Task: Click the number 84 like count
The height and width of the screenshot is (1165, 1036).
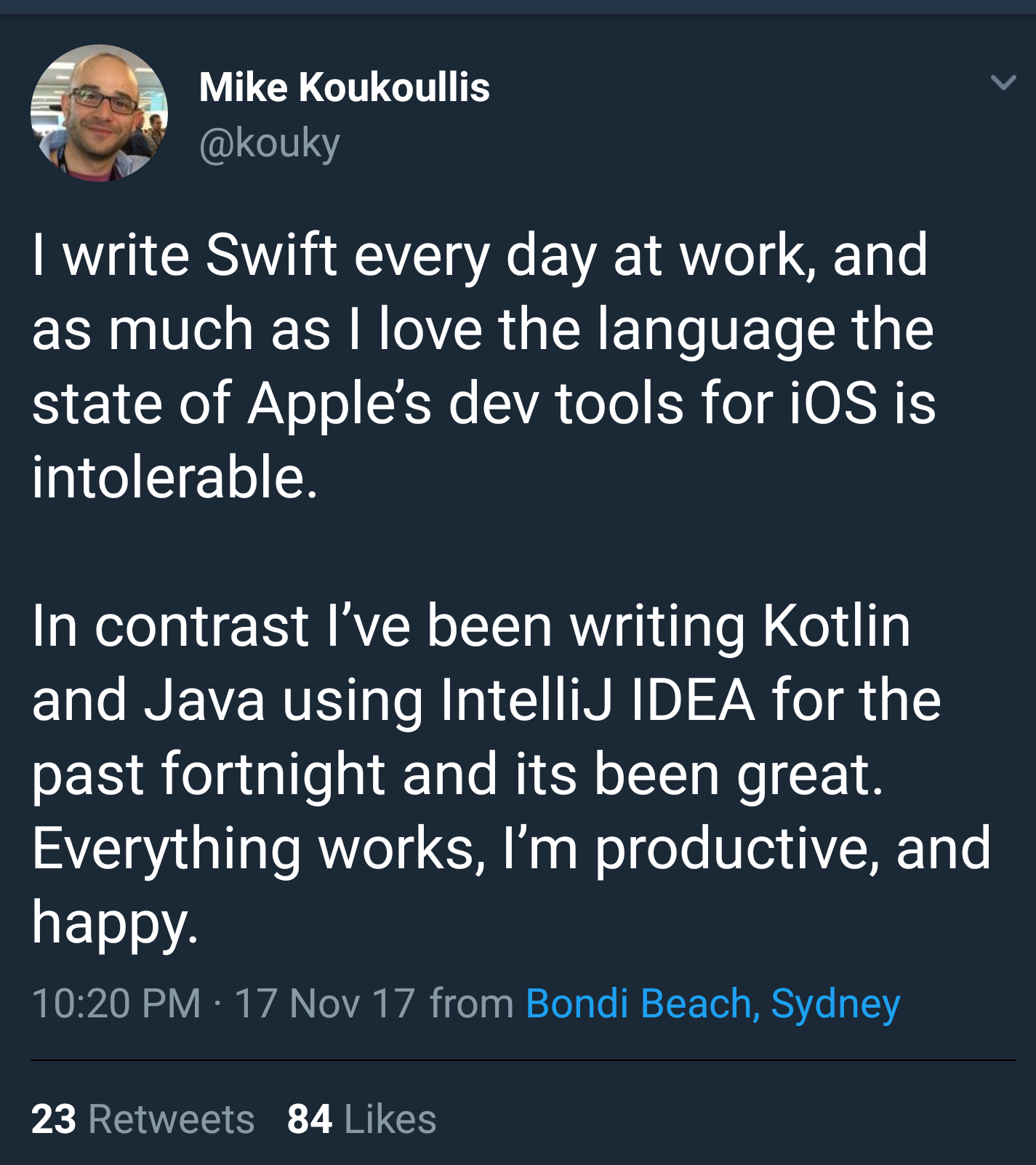Action: [310, 1118]
